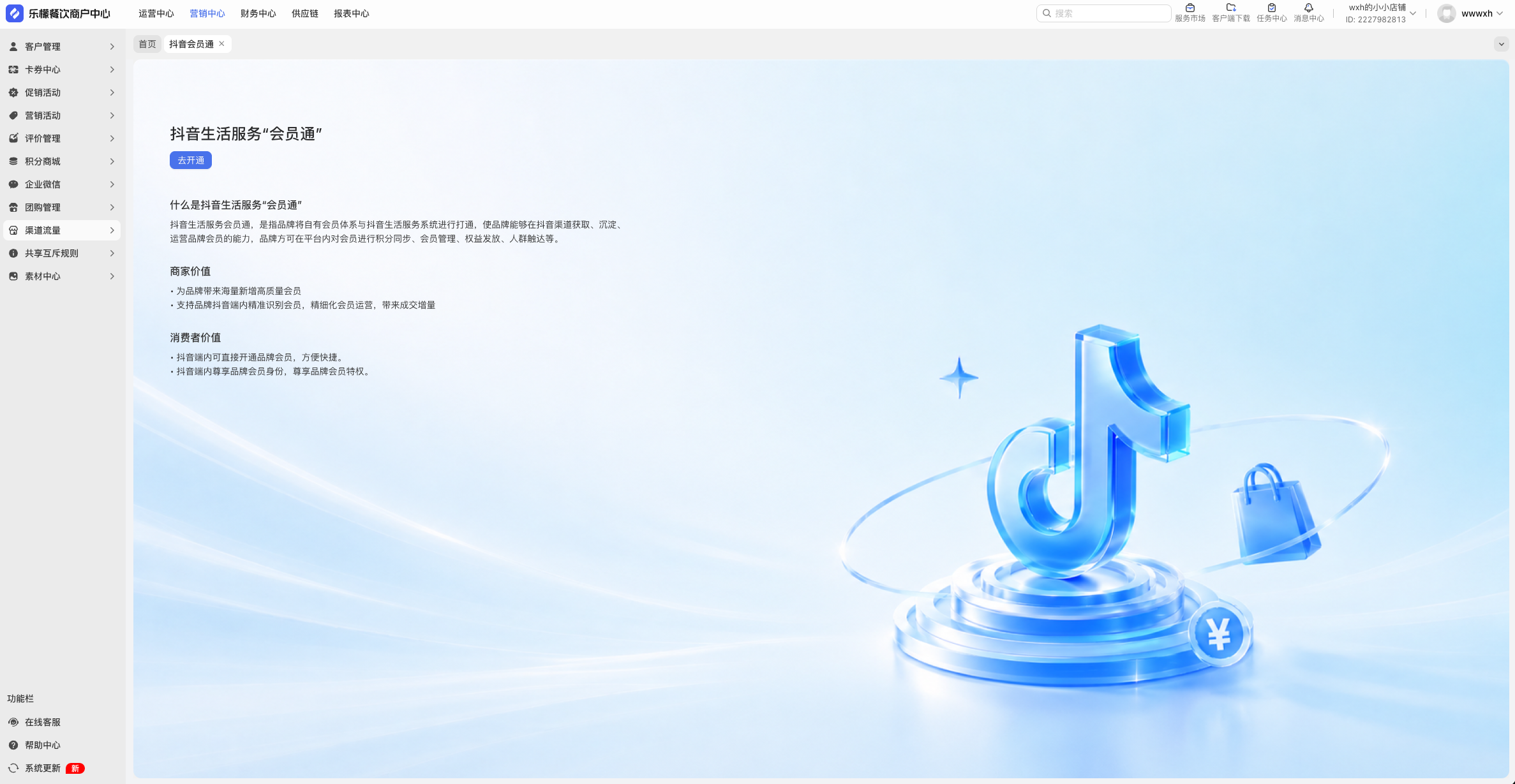The width and height of the screenshot is (1515, 784).
Task: Expand the 积分商城 submenu chevron
Action: coord(112,161)
